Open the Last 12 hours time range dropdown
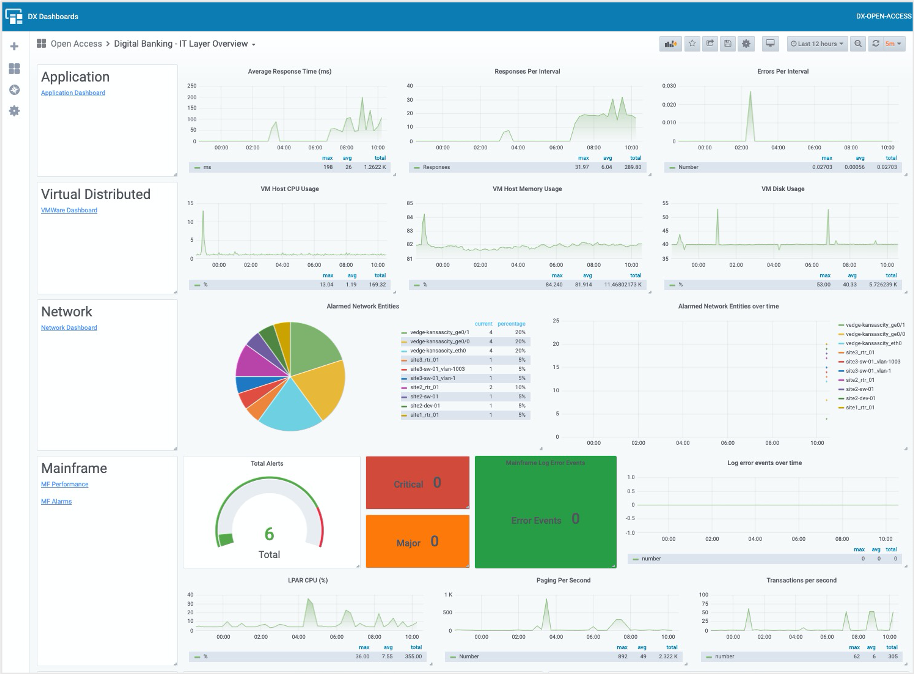The height and width of the screenshot is (674, 914). pyautogui.click(x=816, y=44)
